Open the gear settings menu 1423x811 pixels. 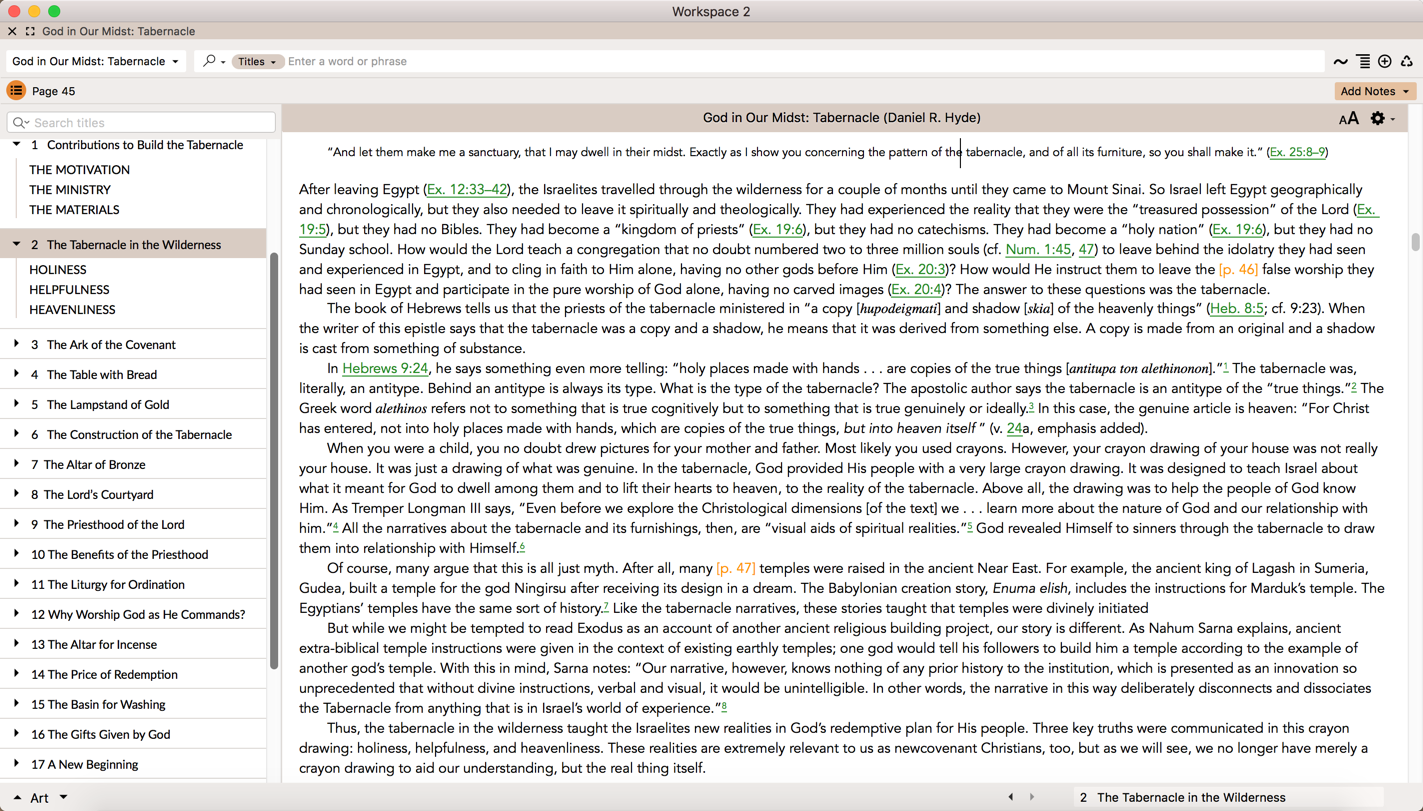(1379, 119)
